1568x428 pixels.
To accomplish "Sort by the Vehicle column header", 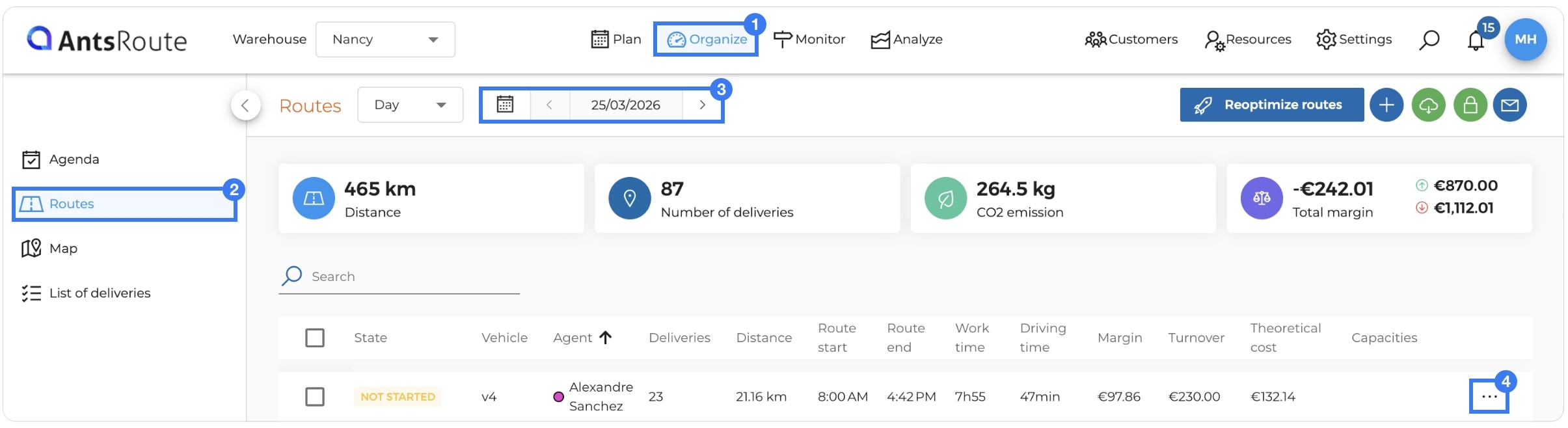I will tap(504, 338).
